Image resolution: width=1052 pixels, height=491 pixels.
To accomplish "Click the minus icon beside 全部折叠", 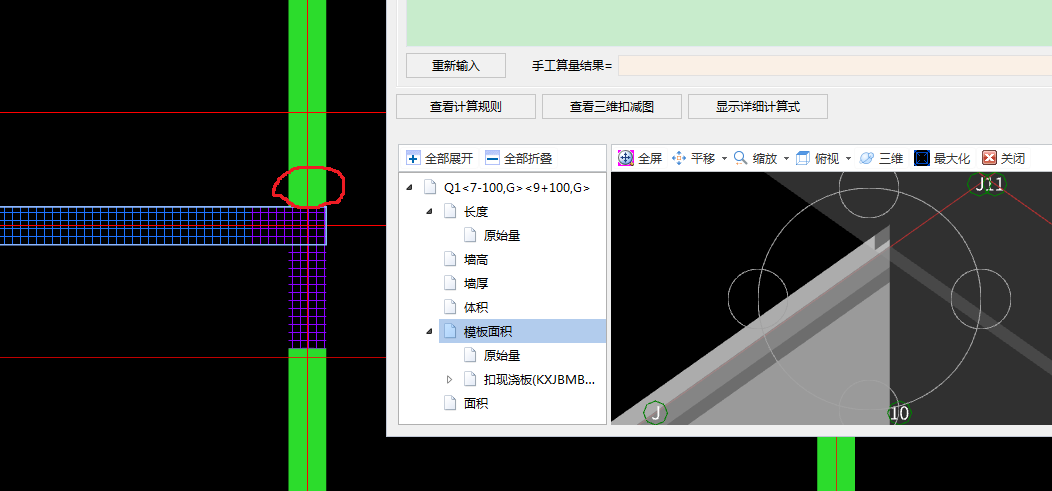I will click(x=492, y=159).
